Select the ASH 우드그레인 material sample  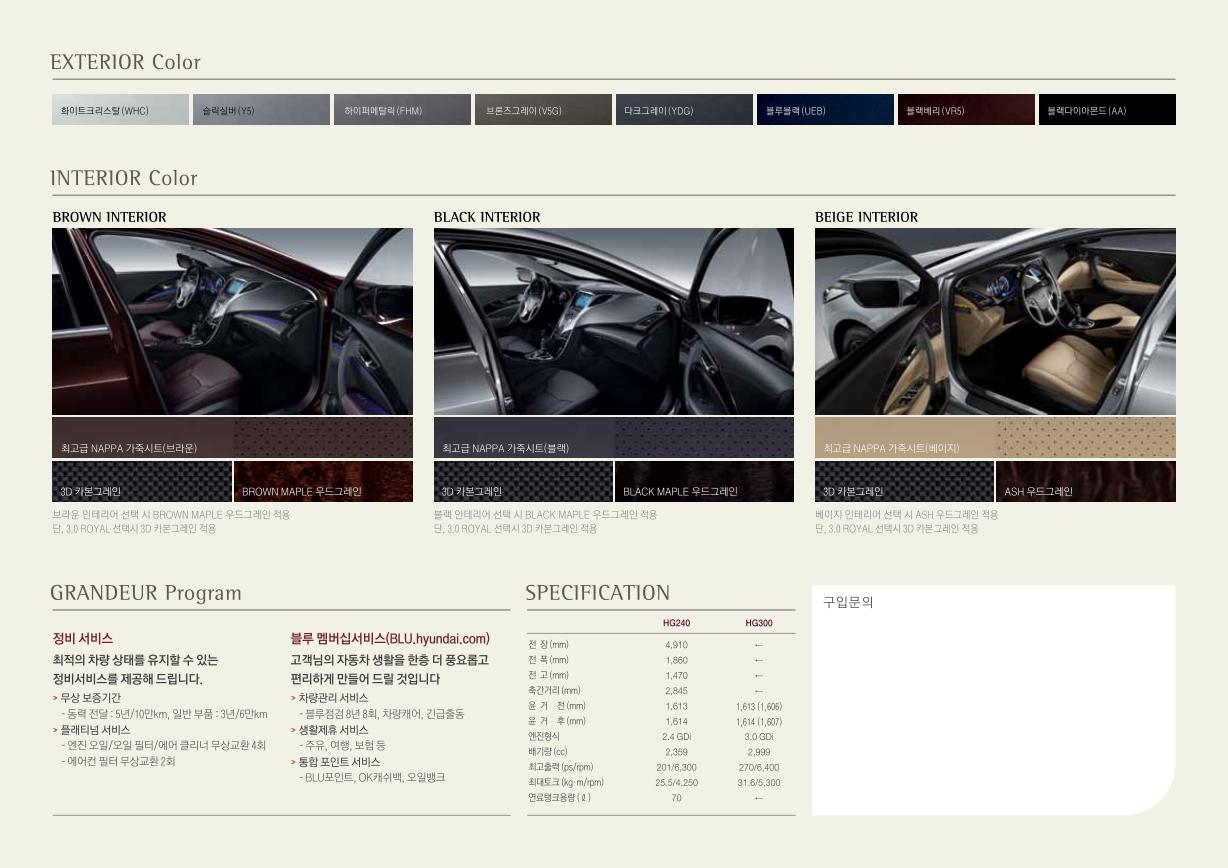(1085, 481)
